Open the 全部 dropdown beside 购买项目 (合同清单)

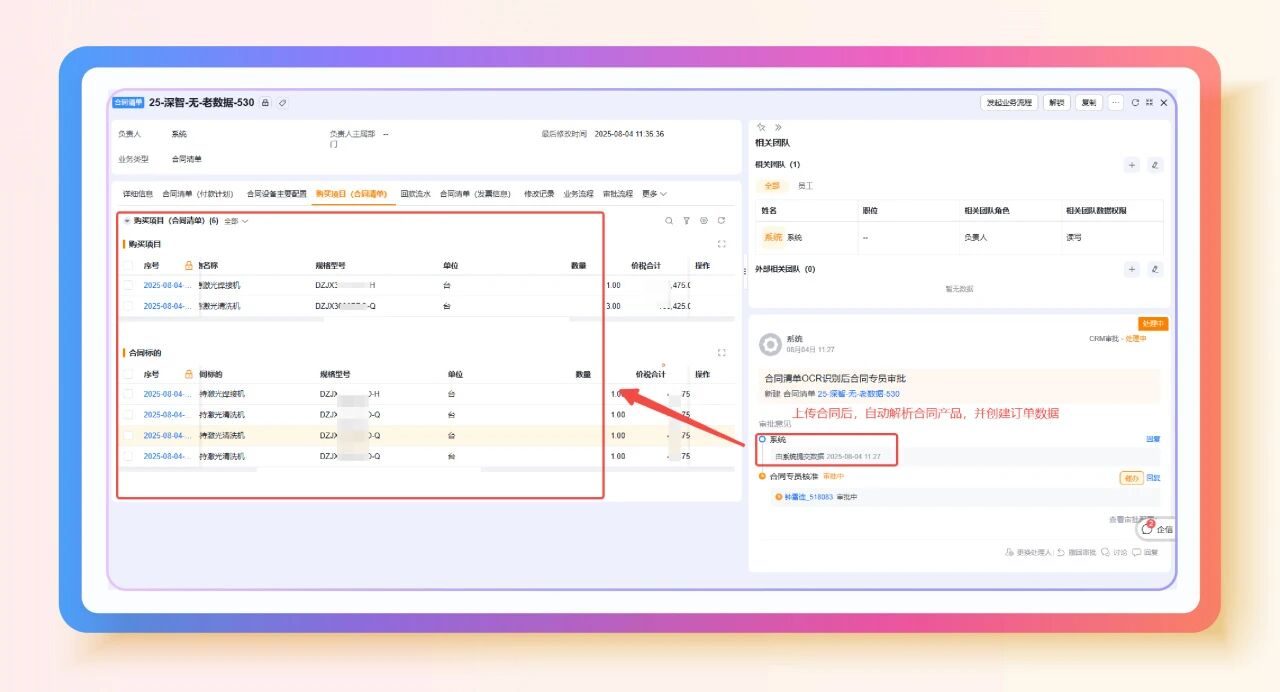236,221
